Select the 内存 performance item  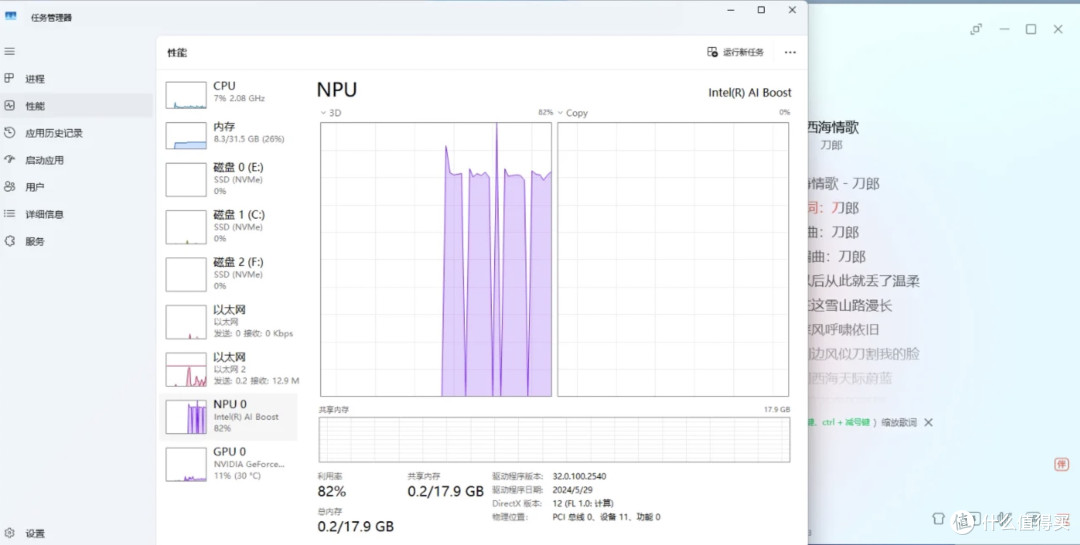coord(229,134)
